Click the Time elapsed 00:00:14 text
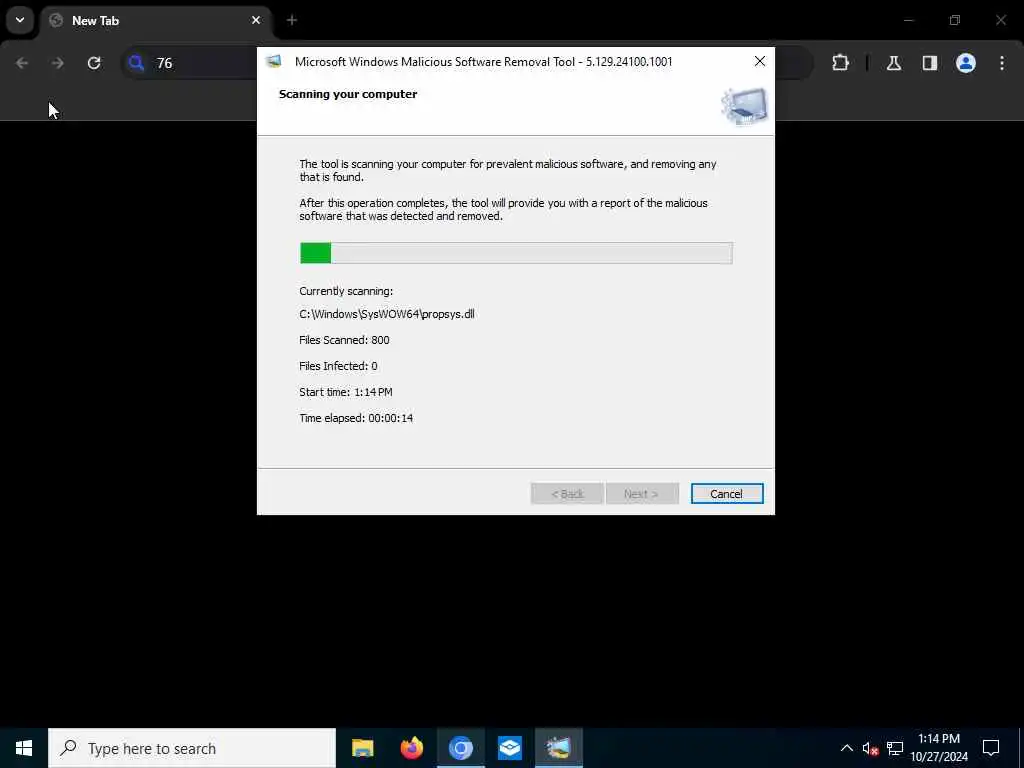This screenshot has height=768, width=1024. pos(356,418)
